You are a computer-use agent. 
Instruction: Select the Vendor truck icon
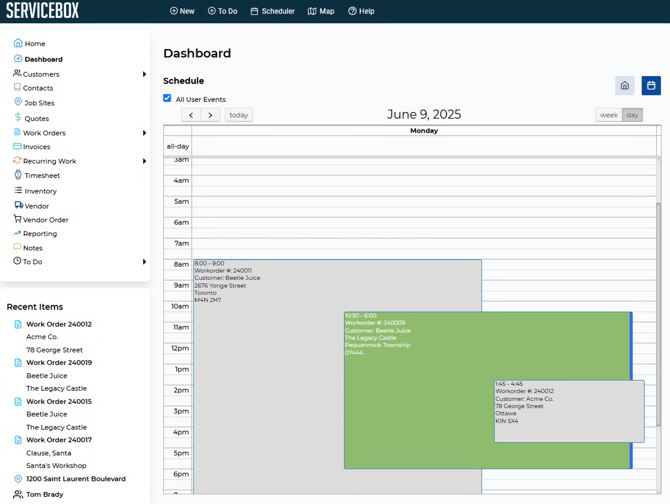pos(18,205)
